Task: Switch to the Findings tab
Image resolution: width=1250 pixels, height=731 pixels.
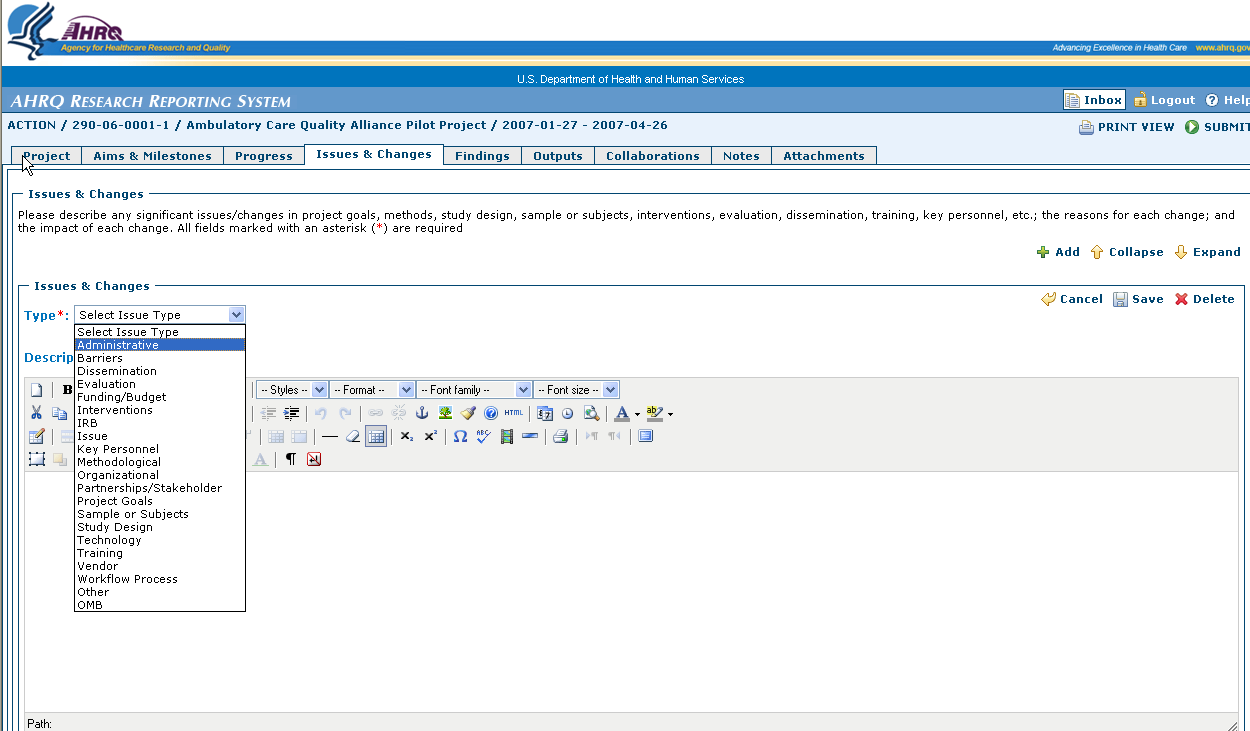Action: tap(482, 156)
